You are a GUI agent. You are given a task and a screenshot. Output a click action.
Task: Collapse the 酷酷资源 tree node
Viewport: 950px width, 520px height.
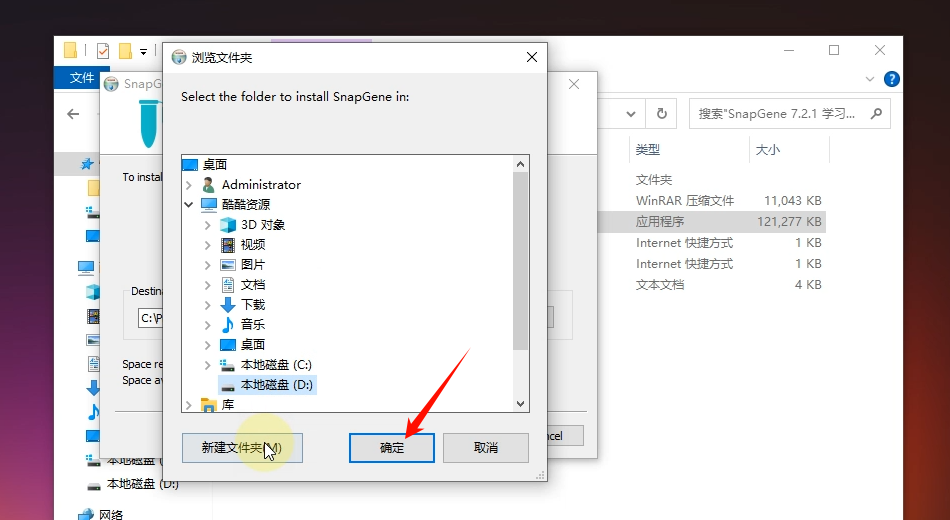[x=189, y=204]
